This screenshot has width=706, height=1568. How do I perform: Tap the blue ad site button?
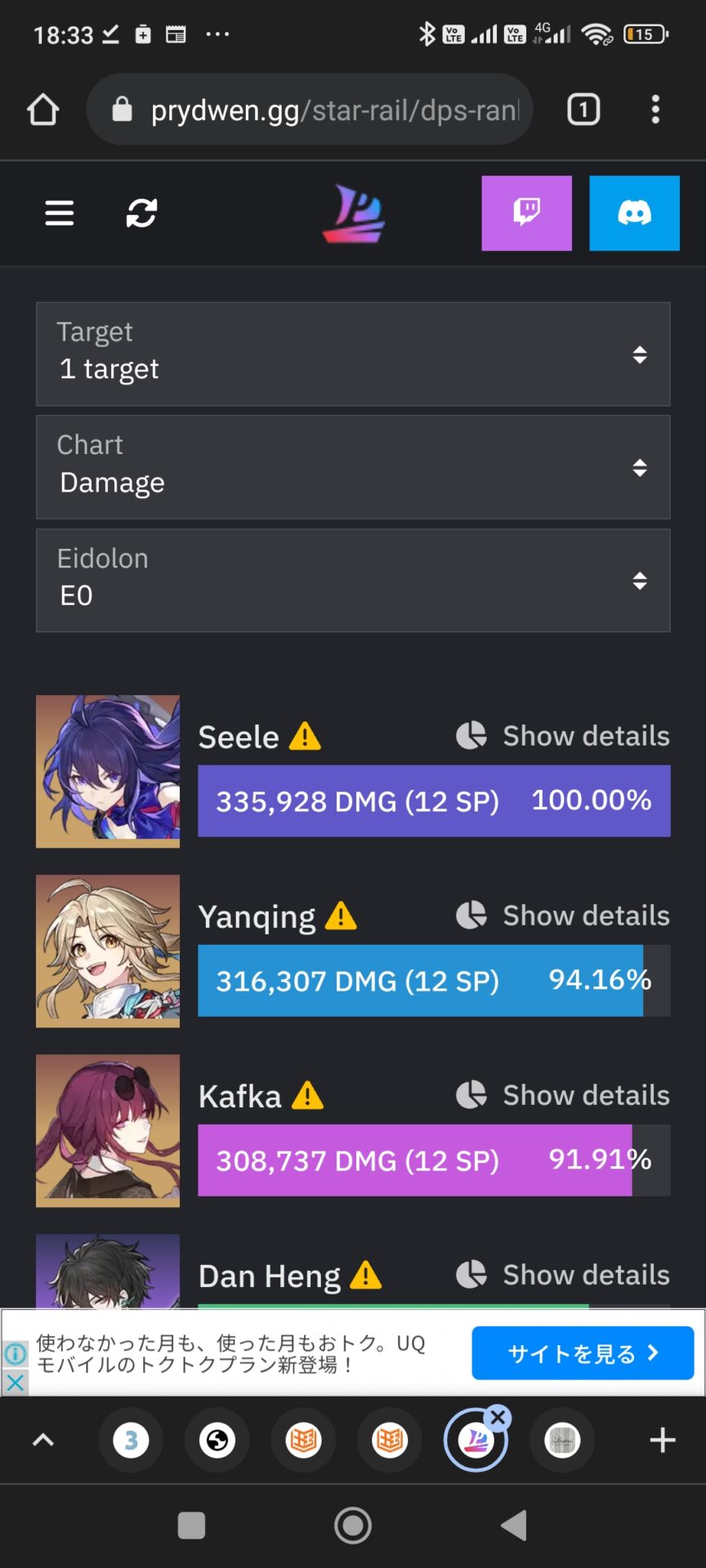pos(583,1353)
